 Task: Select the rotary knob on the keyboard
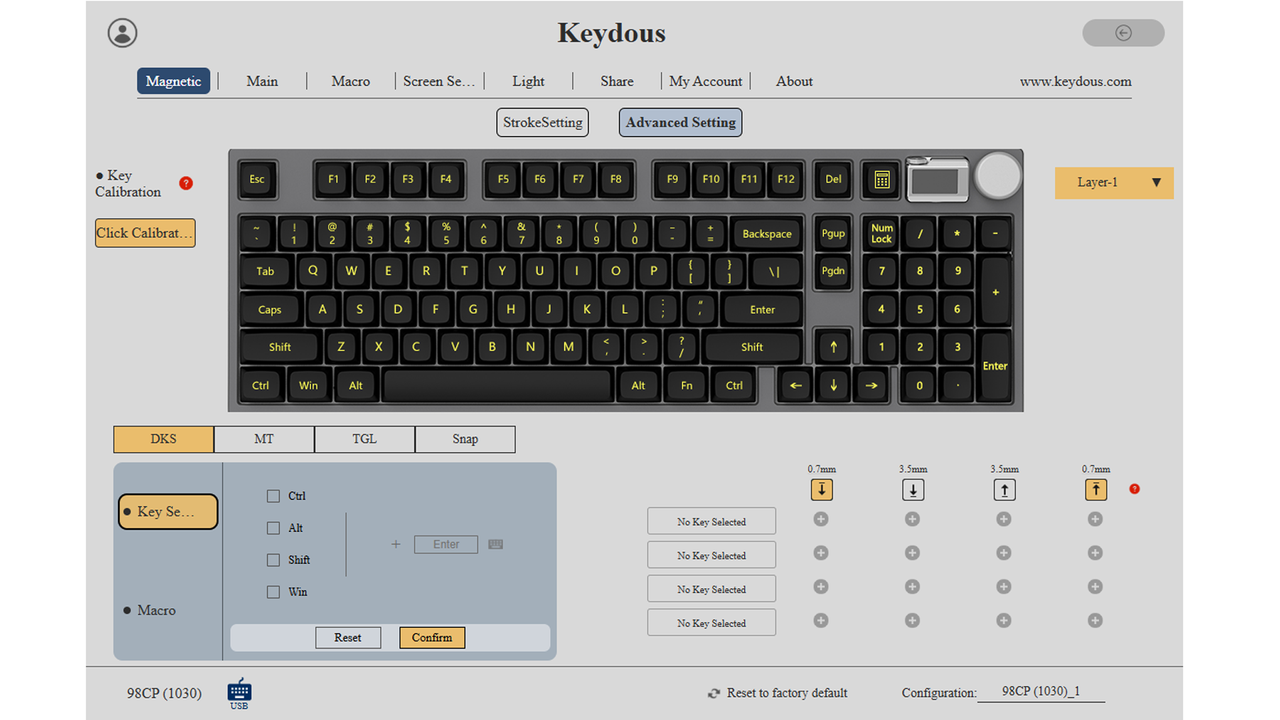tap(998, 175)
